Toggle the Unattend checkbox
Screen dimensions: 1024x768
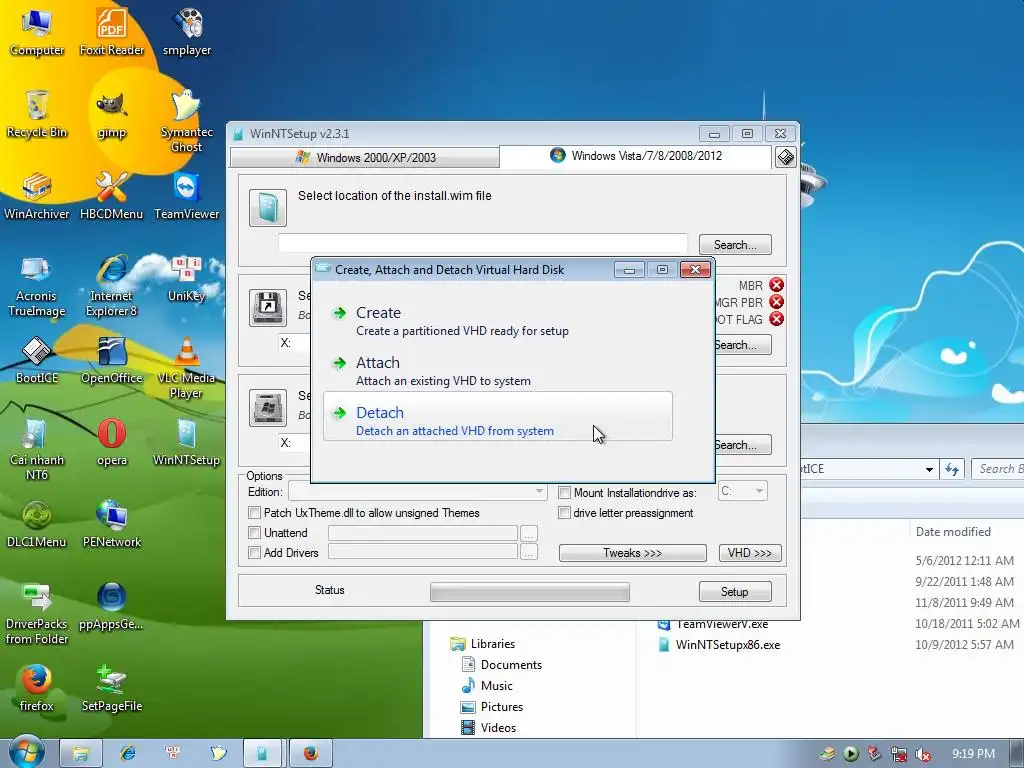click(255, 533)
